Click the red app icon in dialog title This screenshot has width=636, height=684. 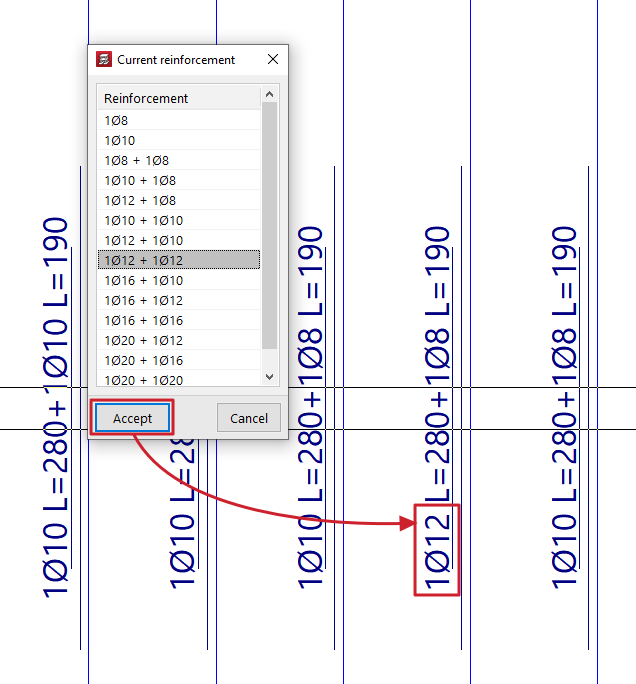tap(104, 59)
